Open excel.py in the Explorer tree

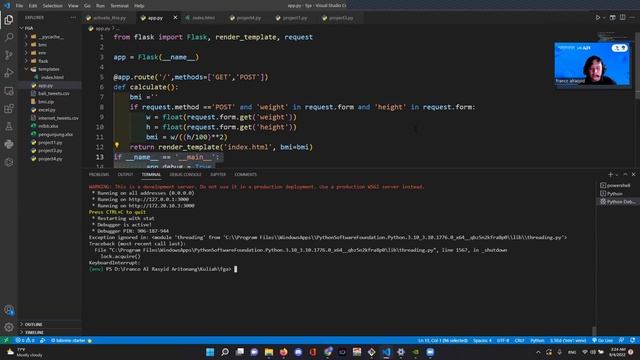pos(47,110)
